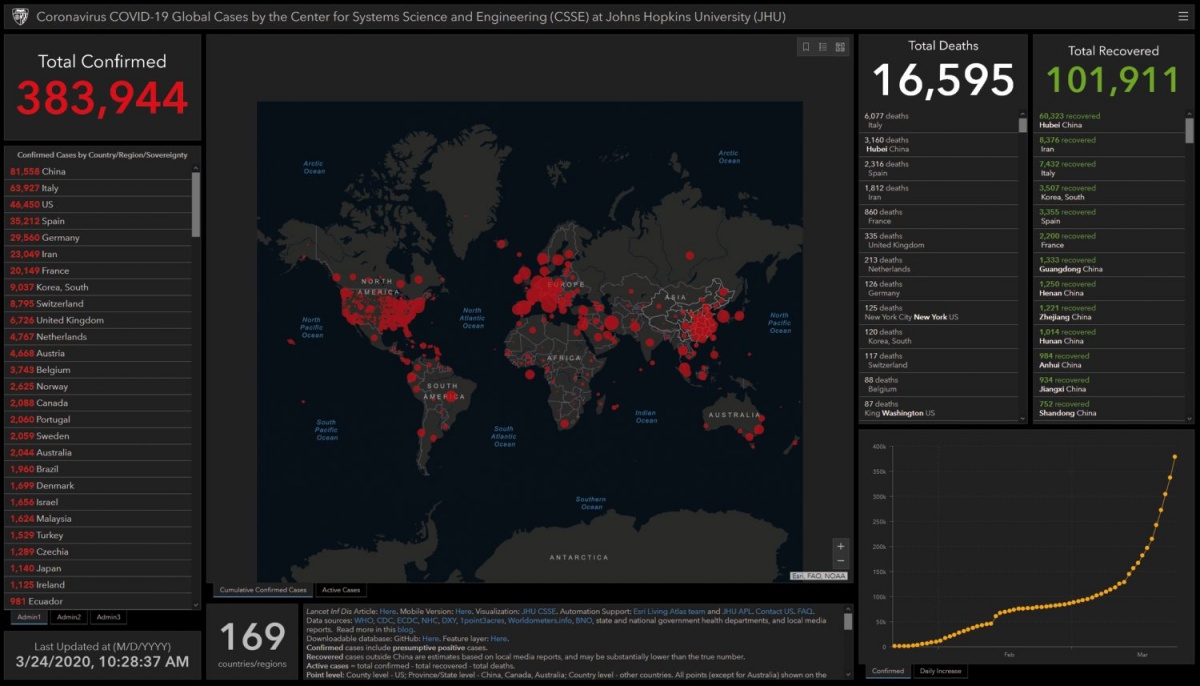Switch chart to the Confirmed tab
The image size is (1200, 686).
(886, 671)
